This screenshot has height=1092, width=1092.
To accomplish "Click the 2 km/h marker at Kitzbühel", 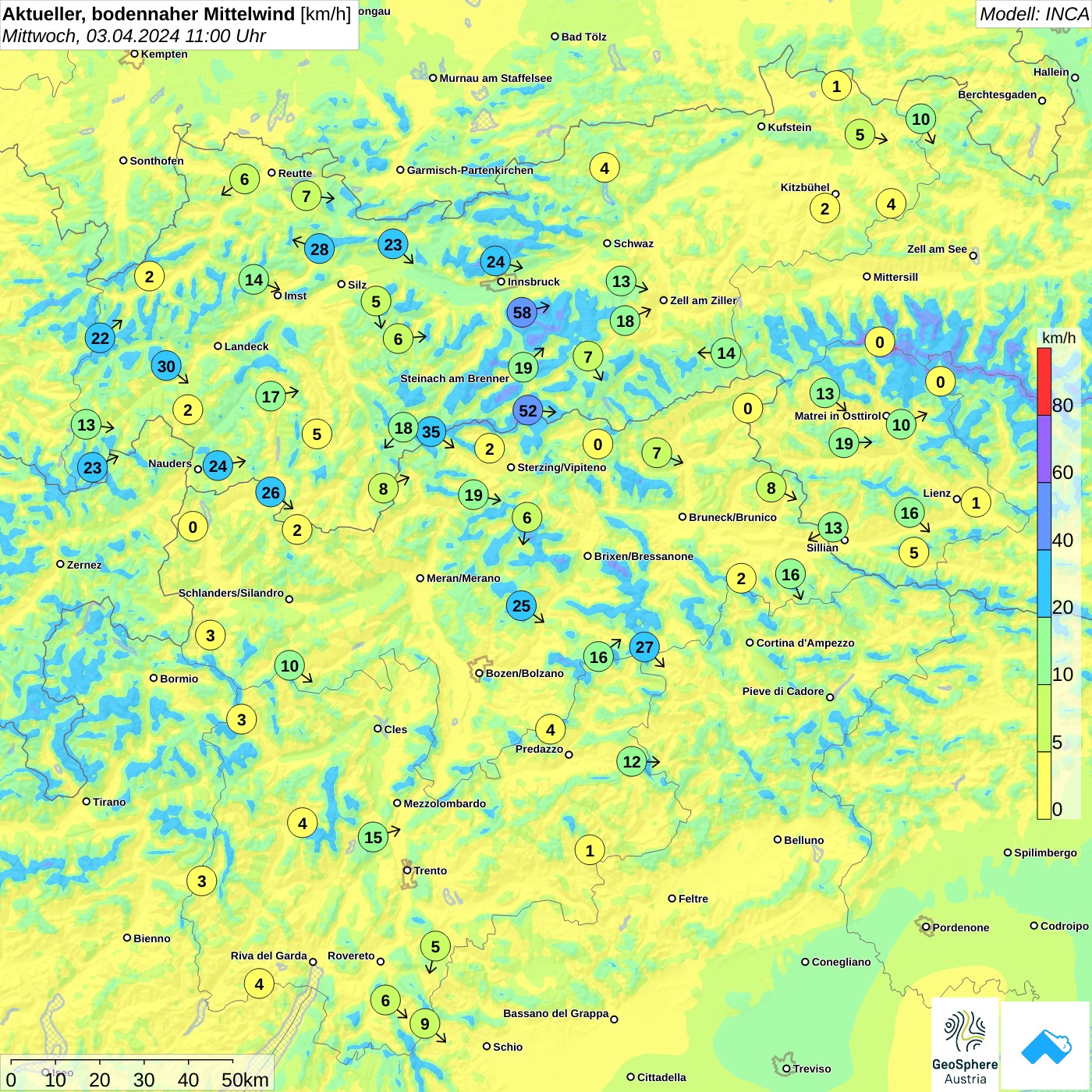I will coord(824,208).
